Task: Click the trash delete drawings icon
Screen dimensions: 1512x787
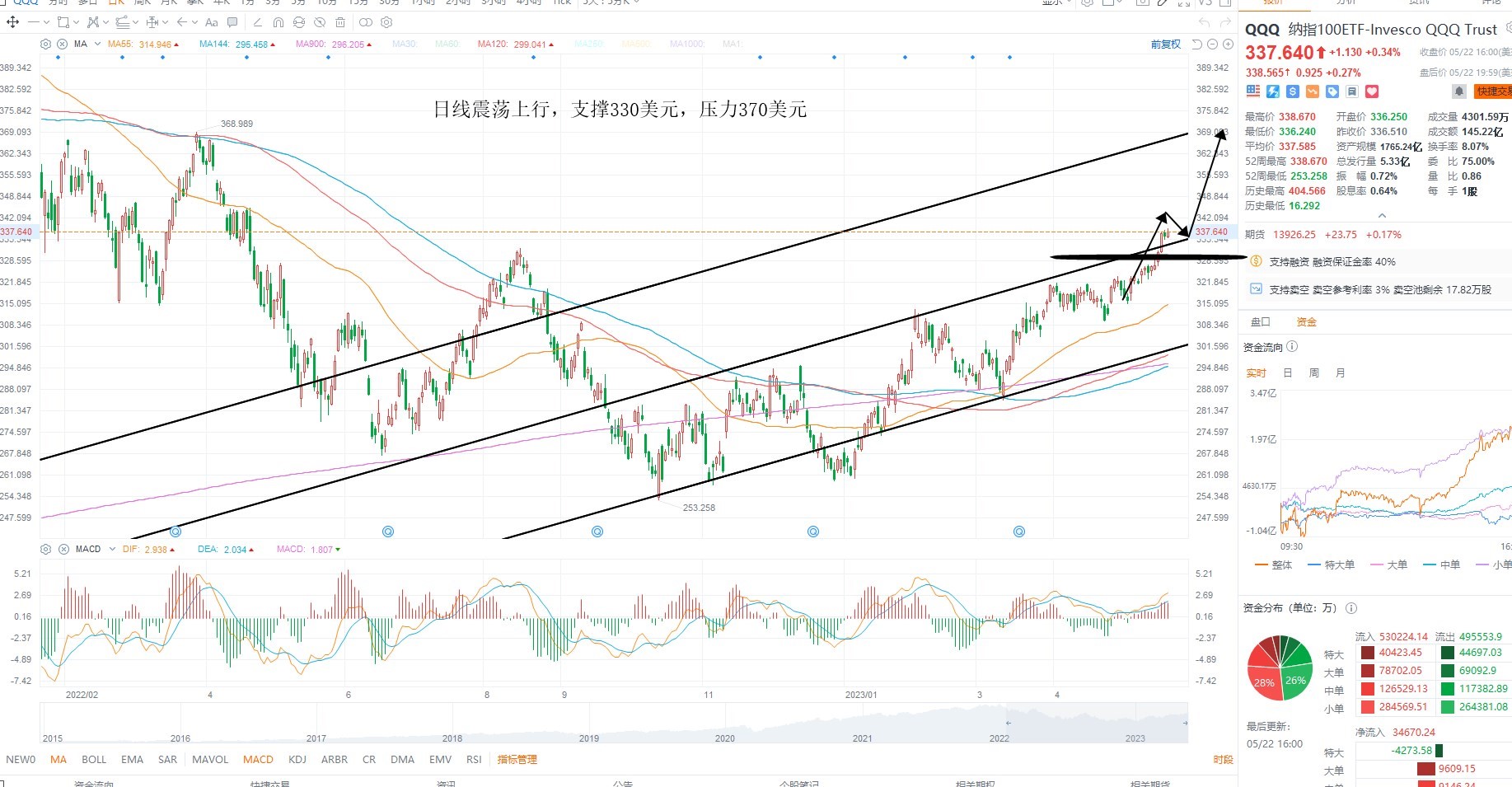Action: coord(340,22)
